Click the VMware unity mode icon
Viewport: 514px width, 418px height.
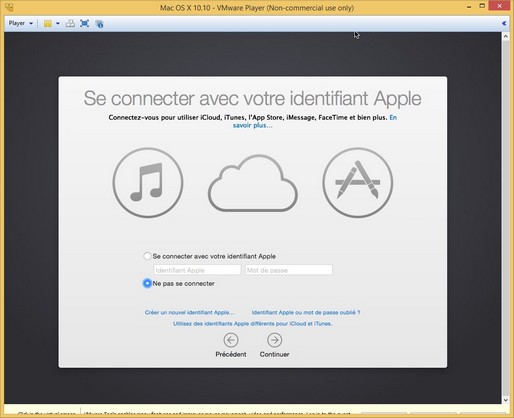(x=99, y=23)
